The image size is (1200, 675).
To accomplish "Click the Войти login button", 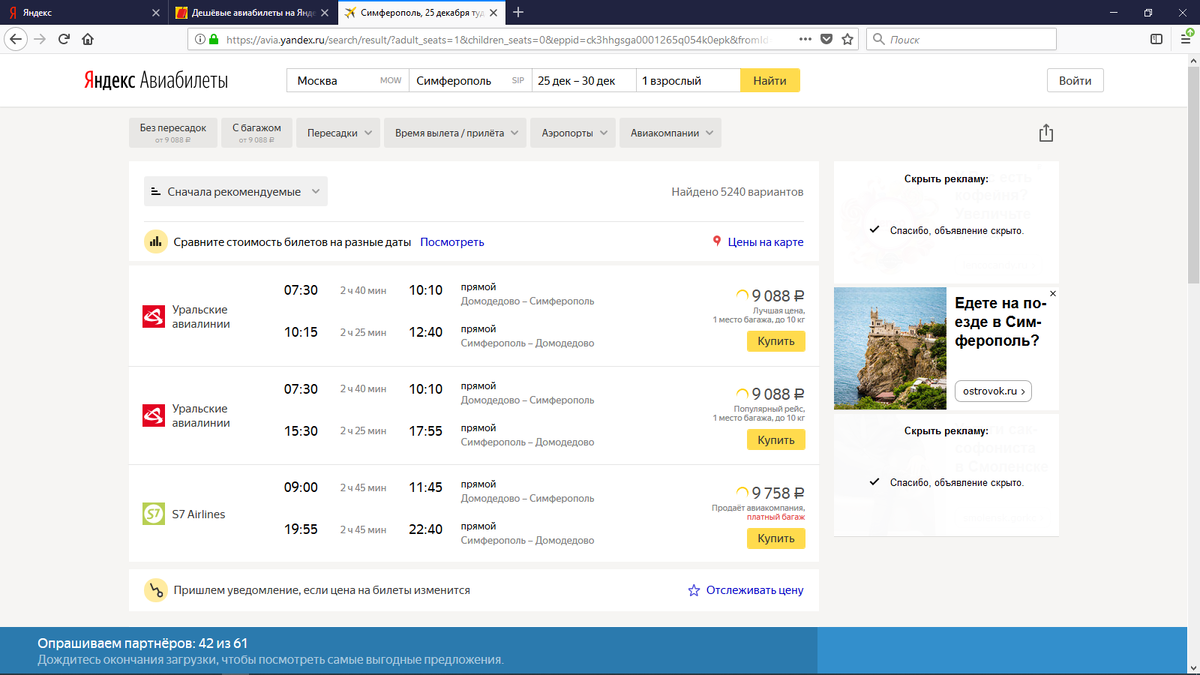I will pos(1075,81).
